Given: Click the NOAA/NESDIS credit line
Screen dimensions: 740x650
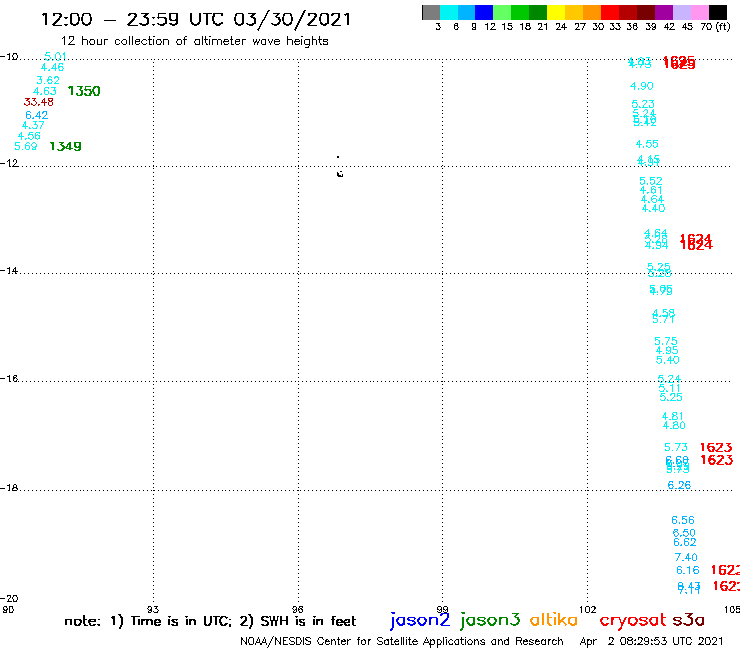Looking at the screenshot, I should 402,641.
